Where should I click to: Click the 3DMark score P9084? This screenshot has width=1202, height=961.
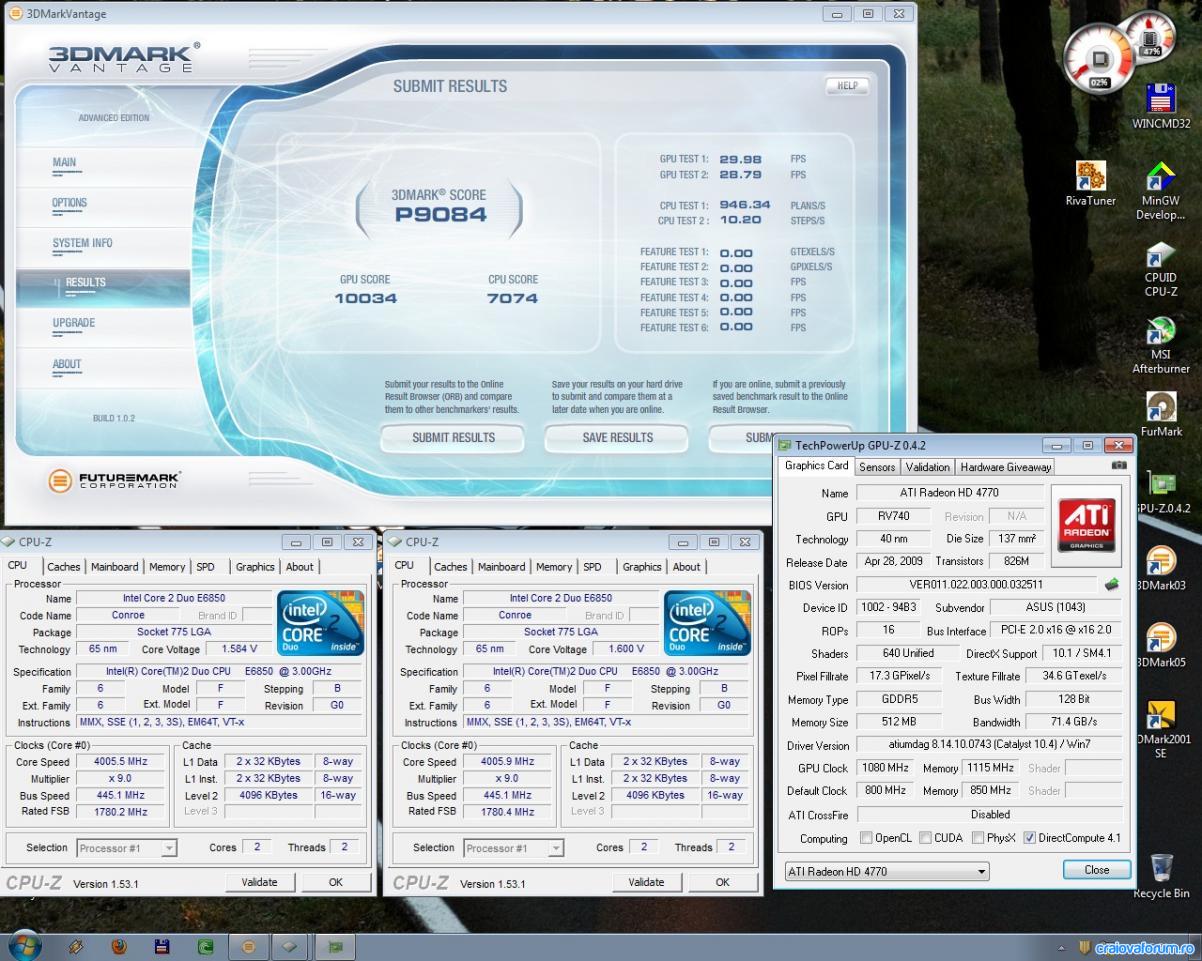pos(440,214)
